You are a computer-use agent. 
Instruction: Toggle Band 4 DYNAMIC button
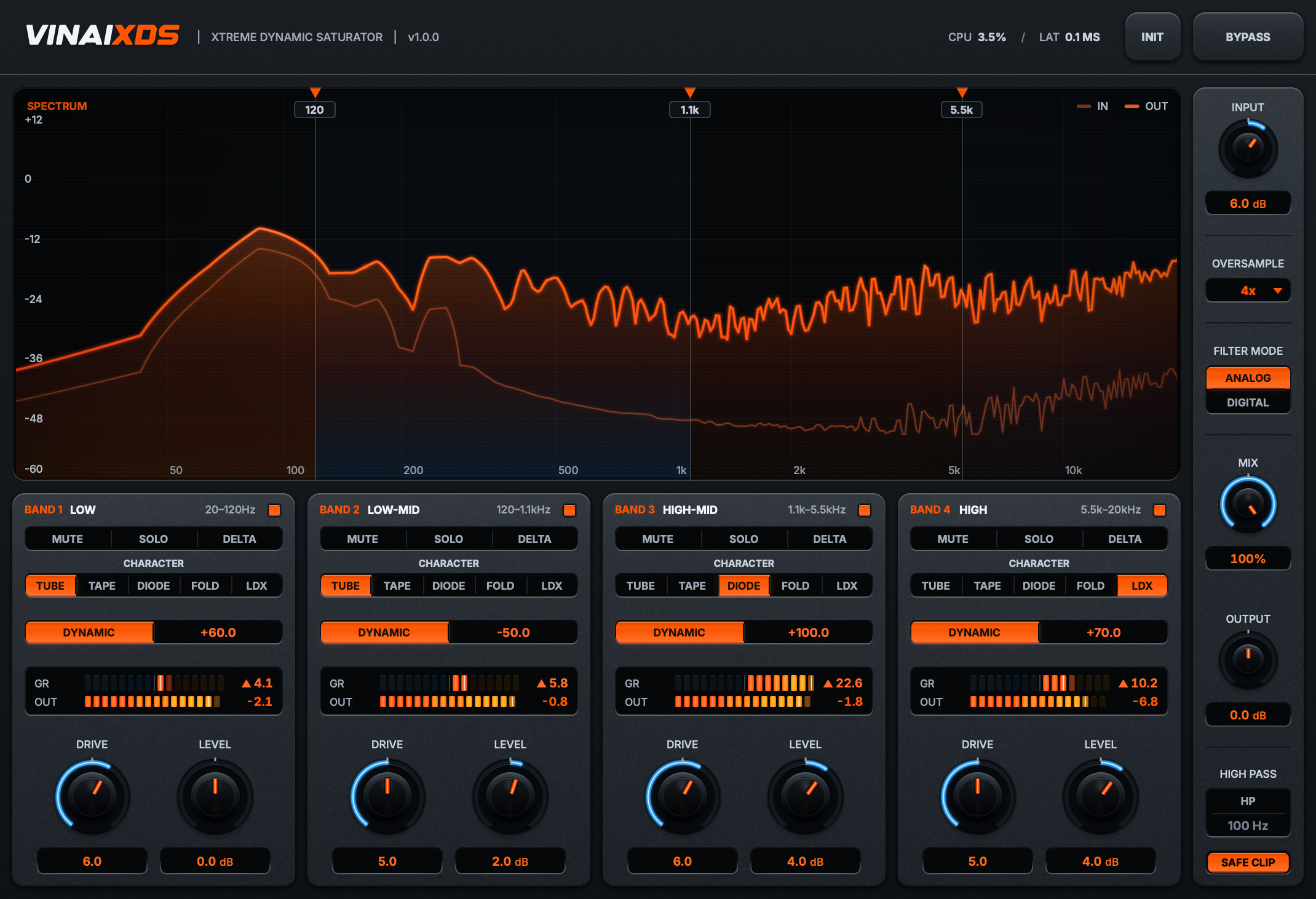(975, 632)
